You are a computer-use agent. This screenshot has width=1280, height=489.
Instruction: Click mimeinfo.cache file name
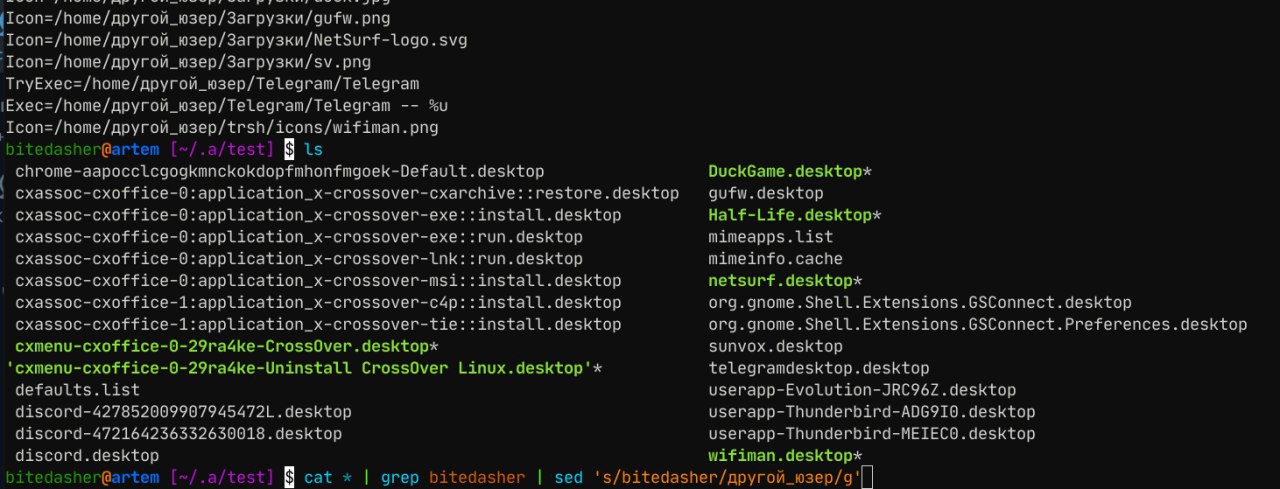775,260
